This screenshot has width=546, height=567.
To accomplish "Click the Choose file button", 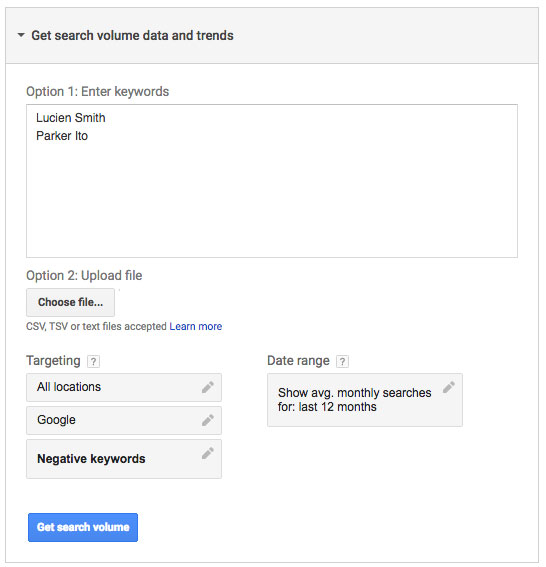I will (71, 302).
